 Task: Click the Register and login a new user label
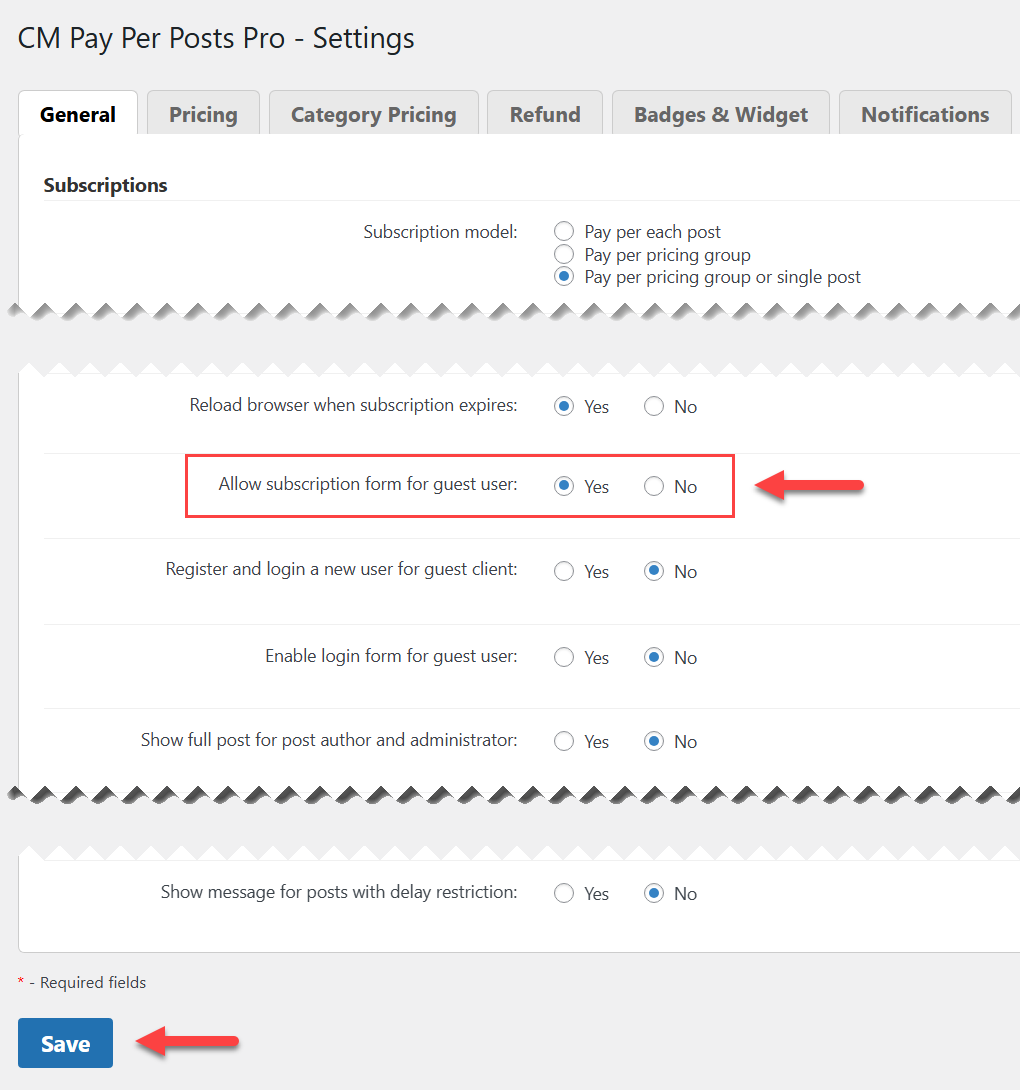(x=341, y=569)
